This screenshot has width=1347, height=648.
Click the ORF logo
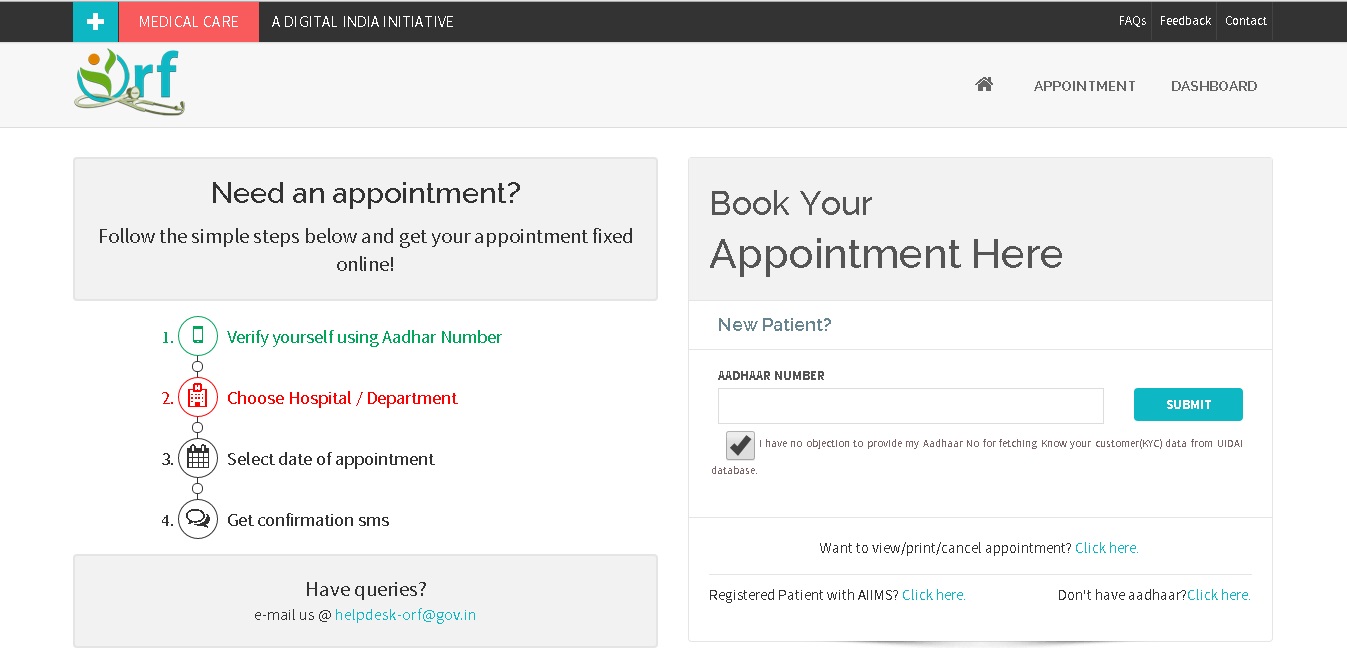(x=129, y=82)
